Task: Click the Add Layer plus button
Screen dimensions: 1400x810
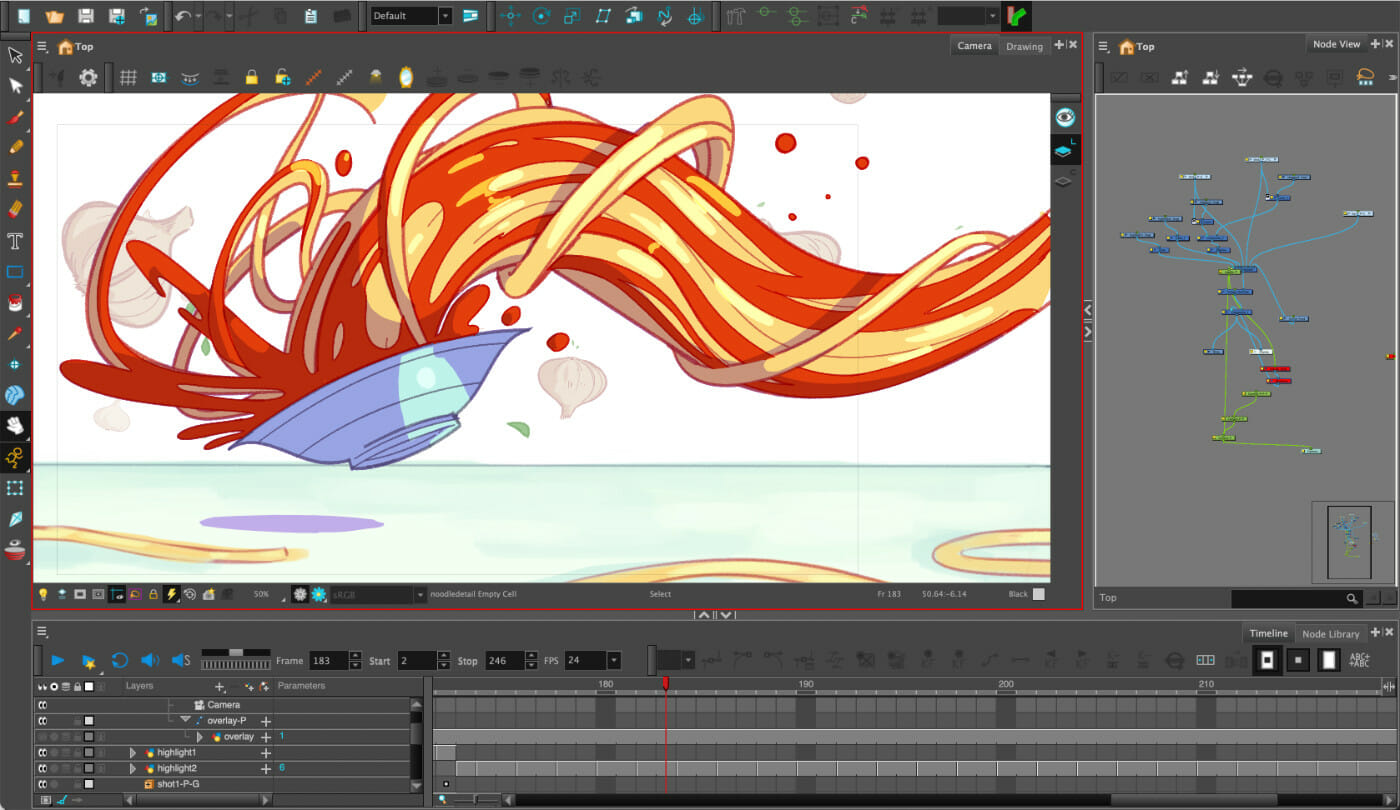Action: point(219,687)
